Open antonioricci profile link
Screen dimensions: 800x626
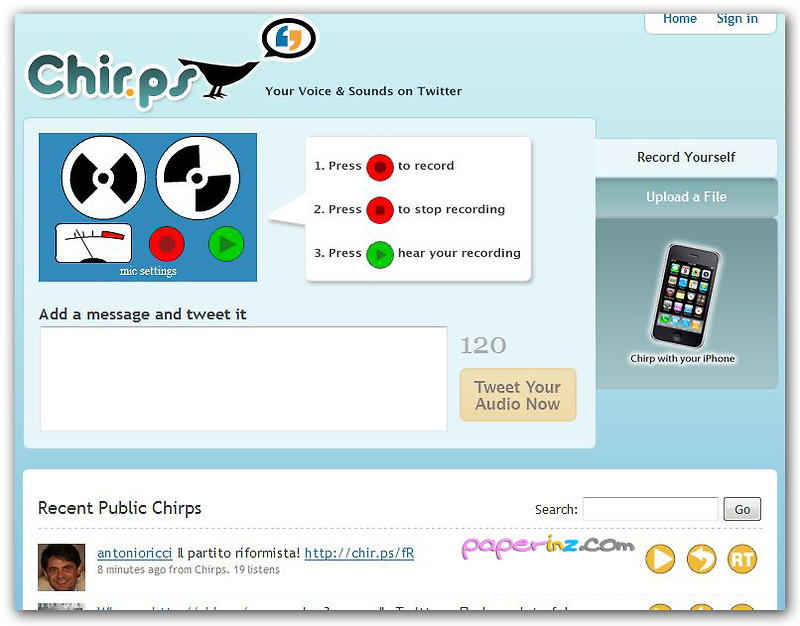click(135, 553)
